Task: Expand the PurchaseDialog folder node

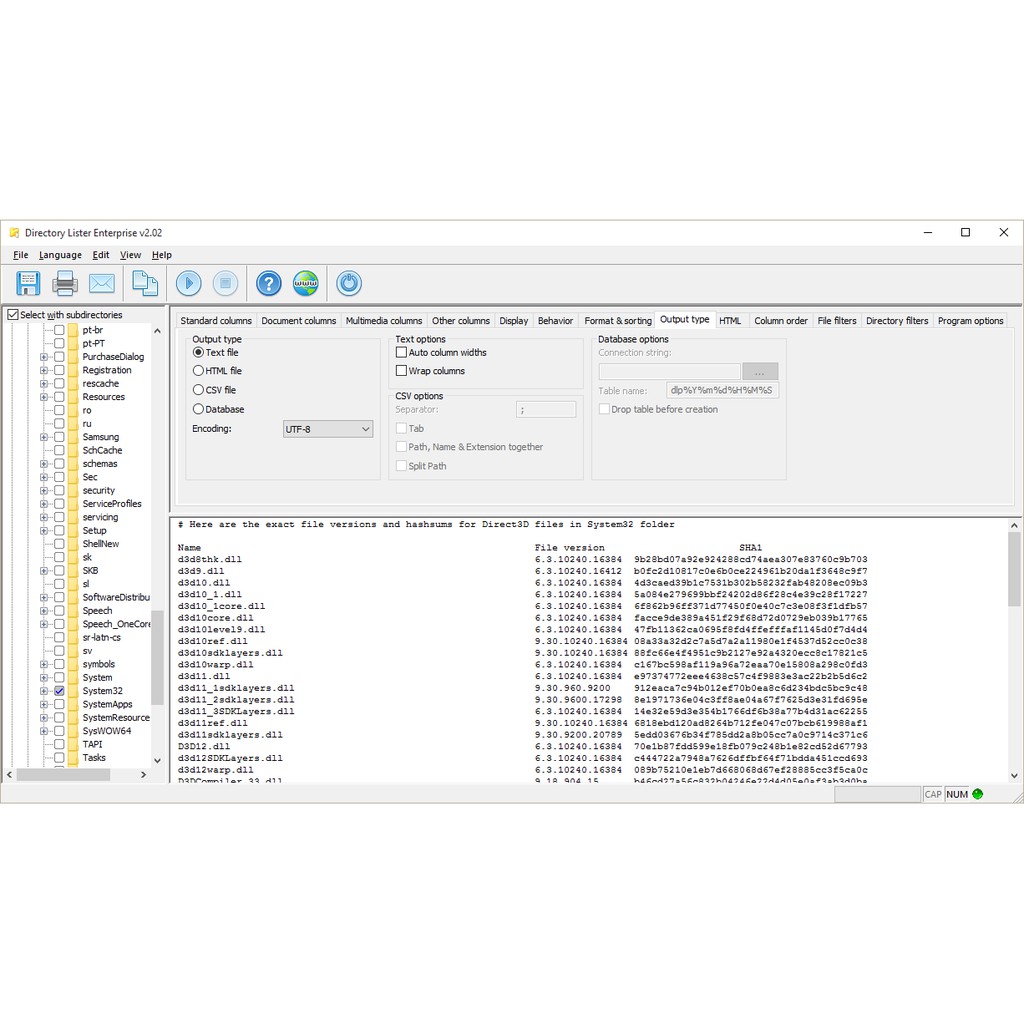Action: click(44, 357)
